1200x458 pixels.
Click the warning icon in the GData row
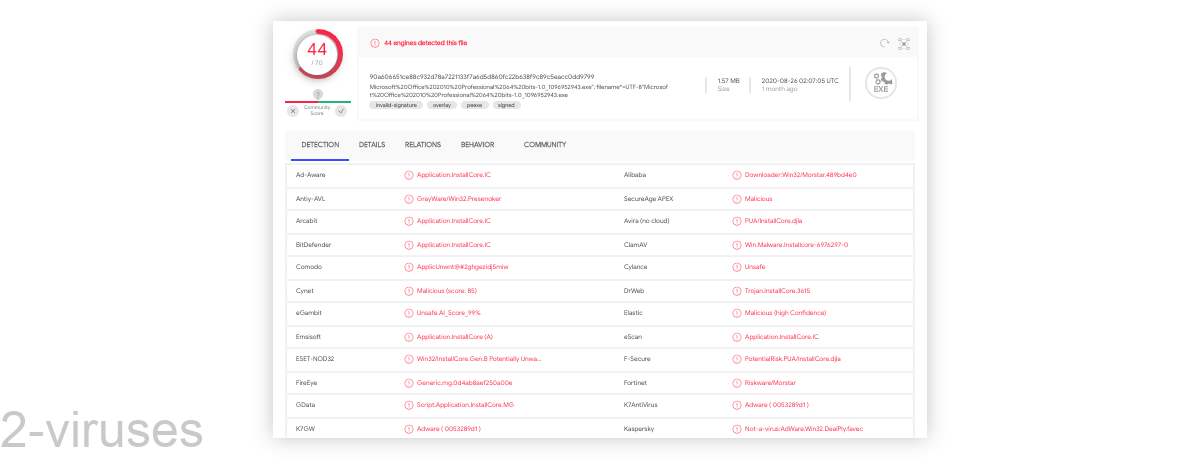pos(409,405)
